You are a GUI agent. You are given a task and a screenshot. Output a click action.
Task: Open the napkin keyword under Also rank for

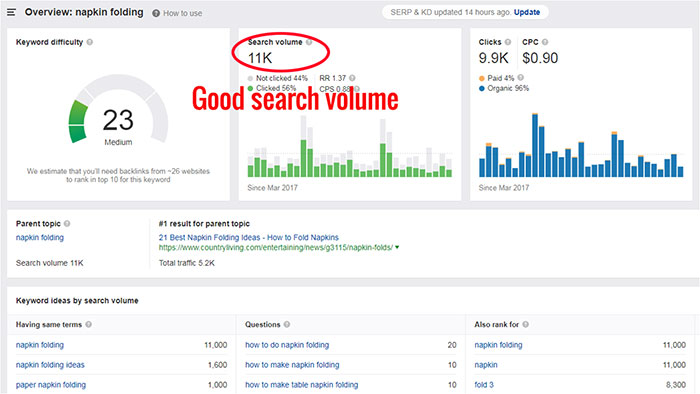pyautogui.click(x=486, y=365)
